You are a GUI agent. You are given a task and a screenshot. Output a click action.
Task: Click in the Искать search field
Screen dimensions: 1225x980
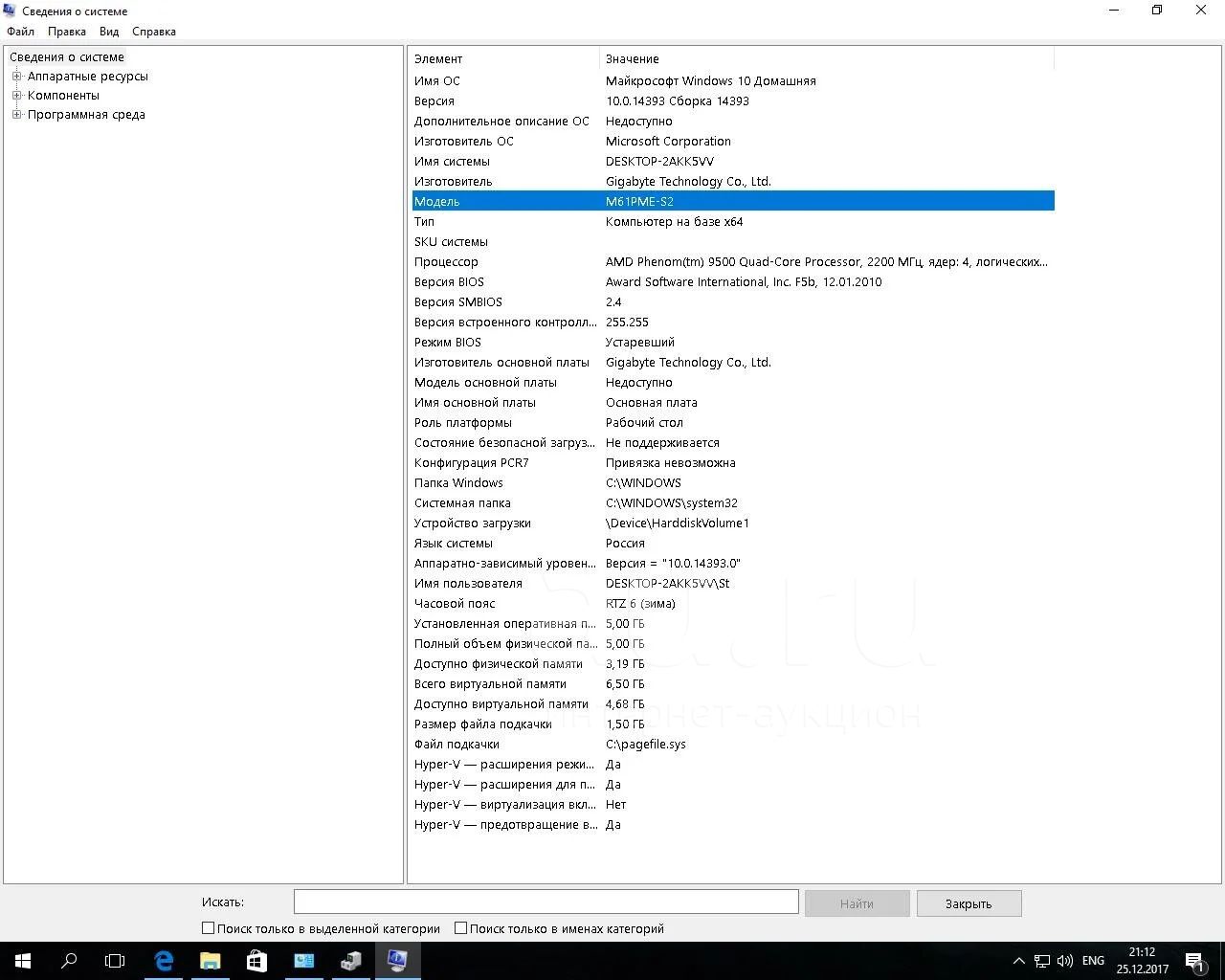click(x=546, y=902)
